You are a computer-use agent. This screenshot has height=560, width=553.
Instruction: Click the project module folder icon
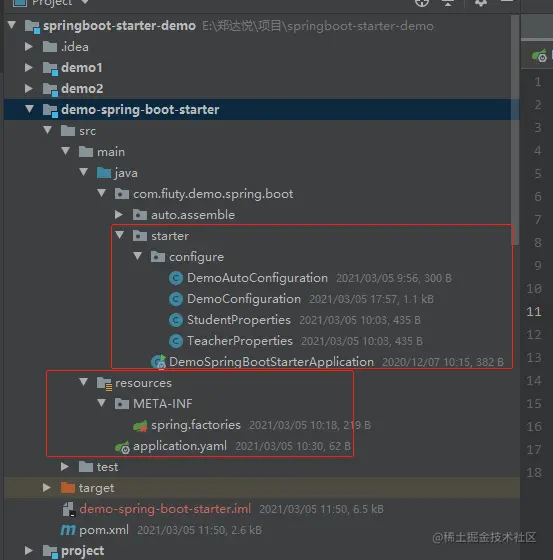[x=50, y=551]
